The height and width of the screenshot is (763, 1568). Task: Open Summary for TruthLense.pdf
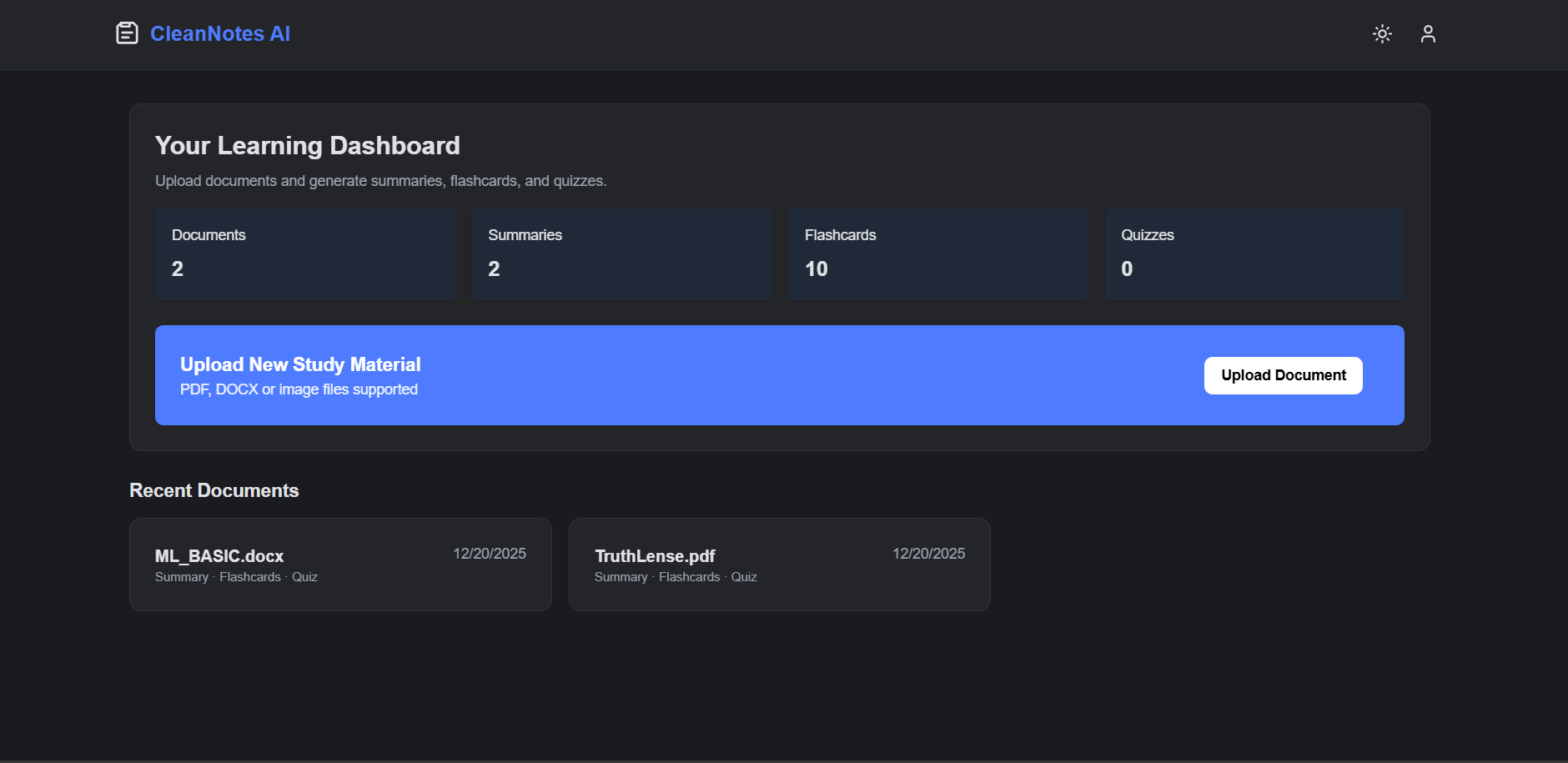(620, 576)
